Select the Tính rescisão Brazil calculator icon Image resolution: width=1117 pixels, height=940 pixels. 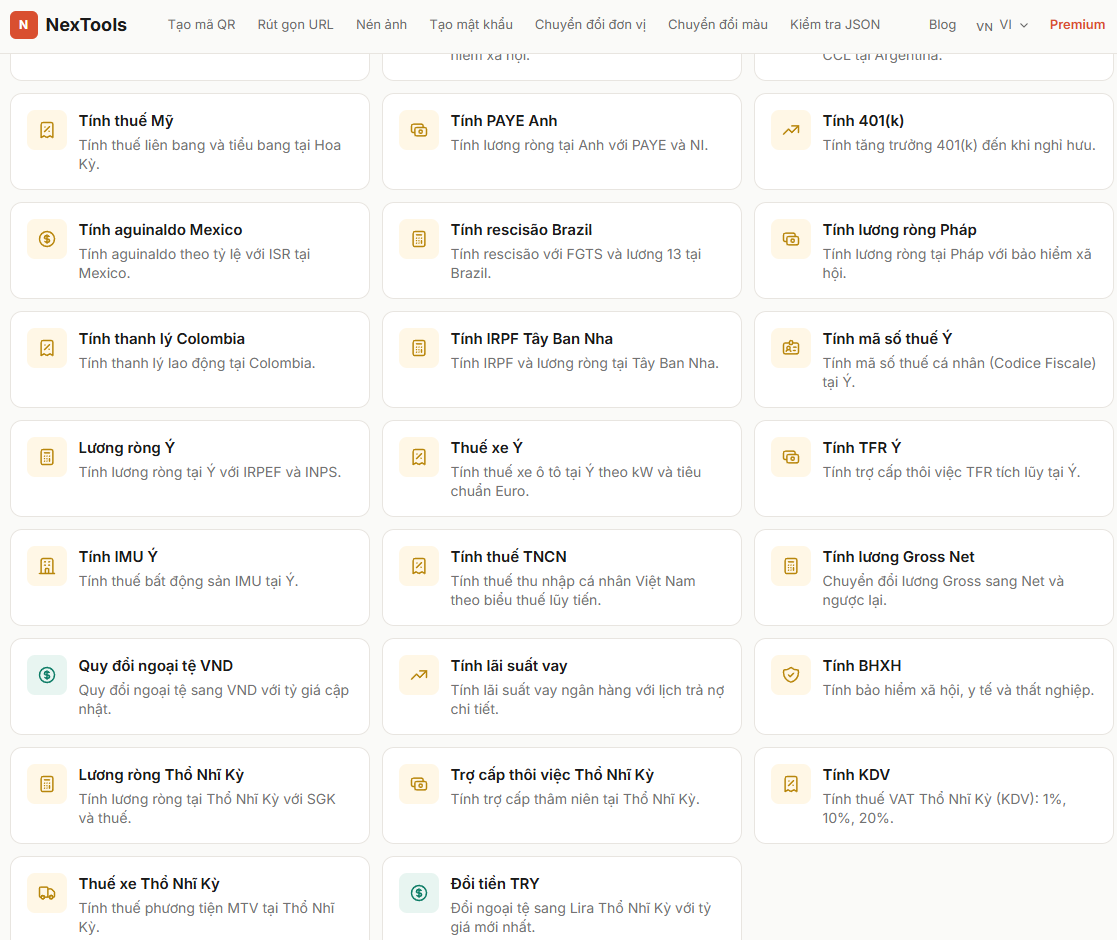pos(418,239)
